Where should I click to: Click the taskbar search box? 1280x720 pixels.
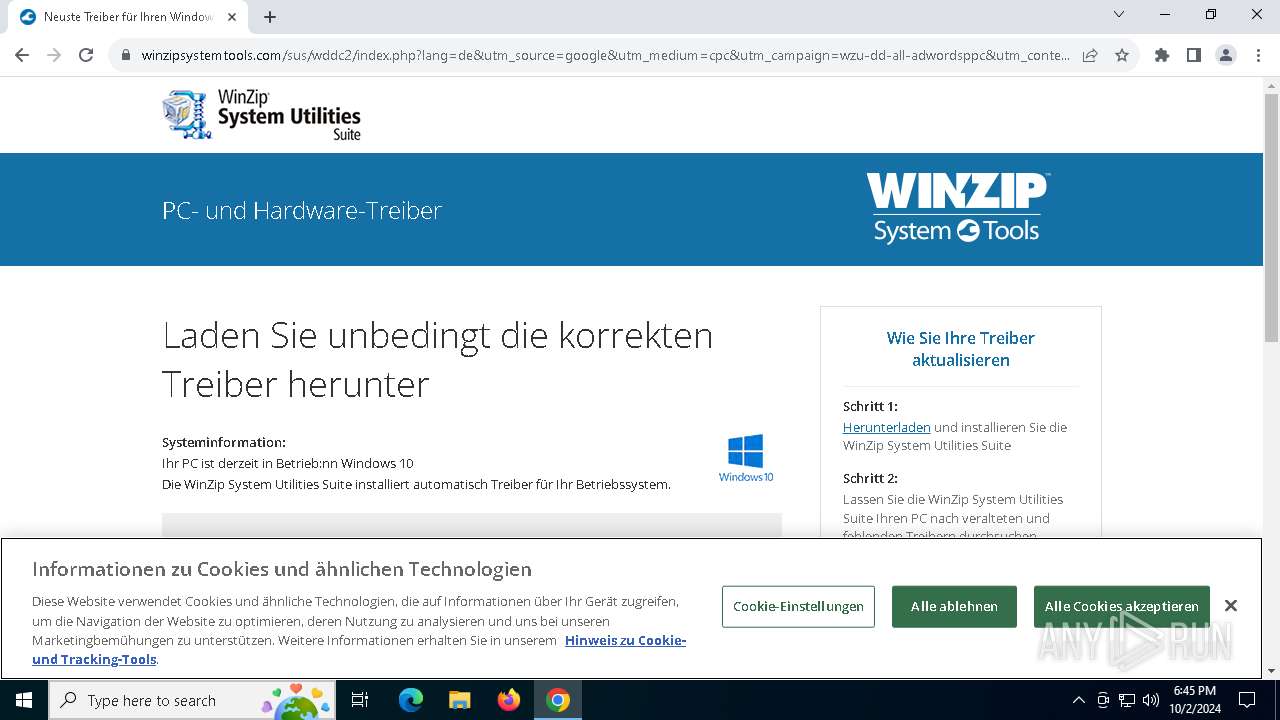(192, 700)
